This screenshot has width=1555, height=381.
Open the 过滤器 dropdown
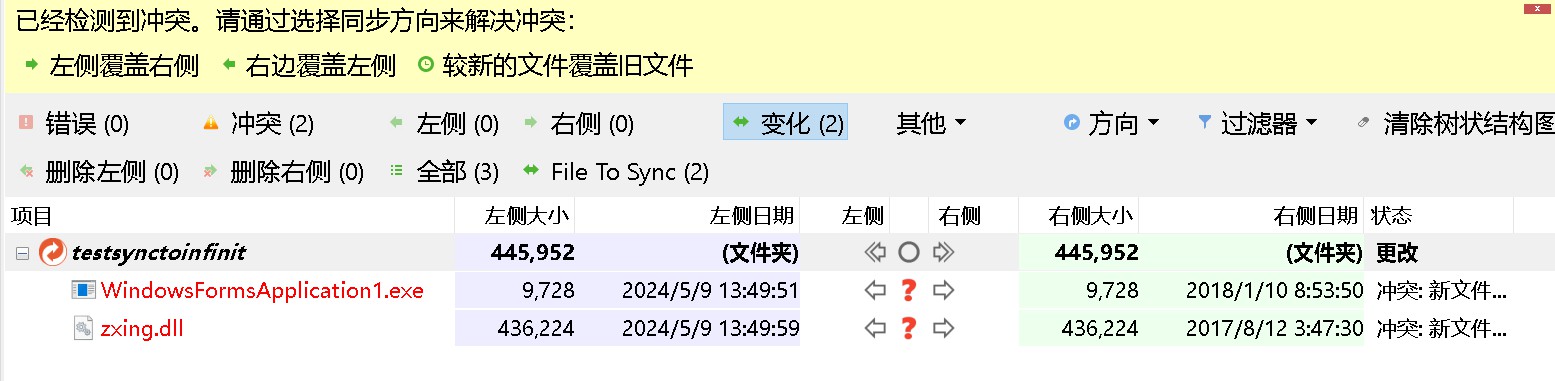pos(1257,123)
